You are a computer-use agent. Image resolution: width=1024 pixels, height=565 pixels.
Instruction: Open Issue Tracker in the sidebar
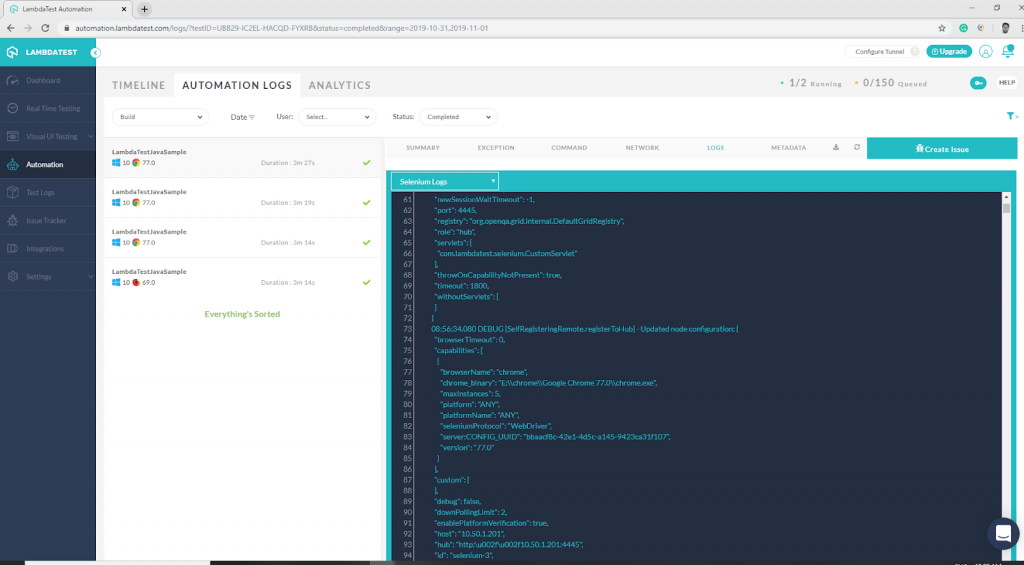46,220
